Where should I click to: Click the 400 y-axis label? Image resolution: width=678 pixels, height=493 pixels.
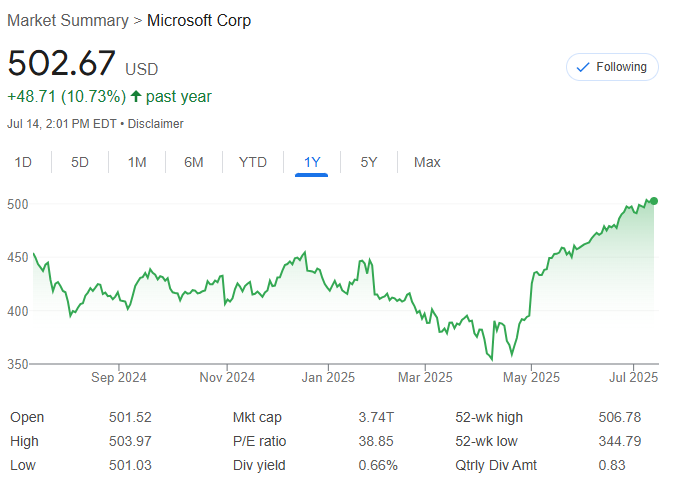(18, 311)
